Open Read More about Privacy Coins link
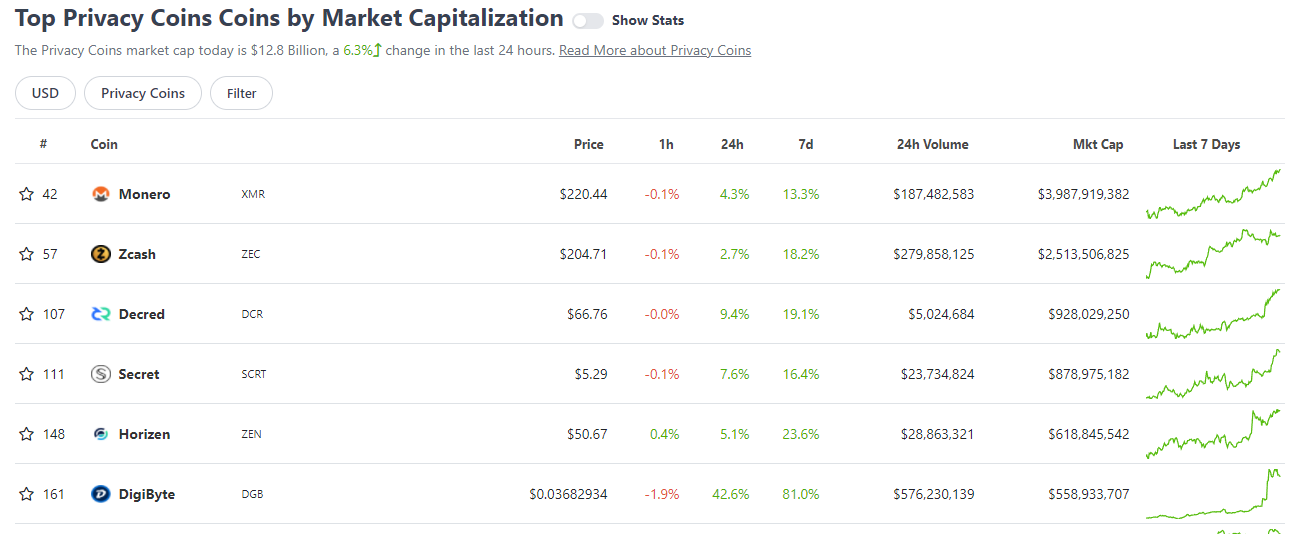Viewport: 1309px width, 534px height. pyautogui.click(x=655, y=50)
